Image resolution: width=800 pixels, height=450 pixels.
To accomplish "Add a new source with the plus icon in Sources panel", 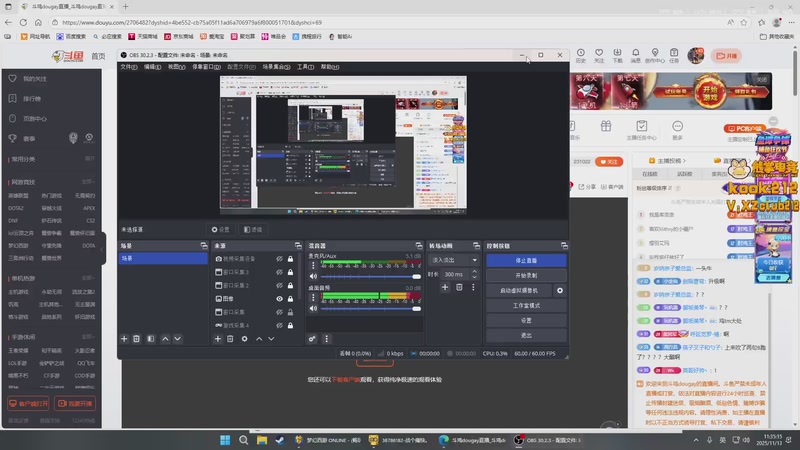I will (x=218, y=339).
